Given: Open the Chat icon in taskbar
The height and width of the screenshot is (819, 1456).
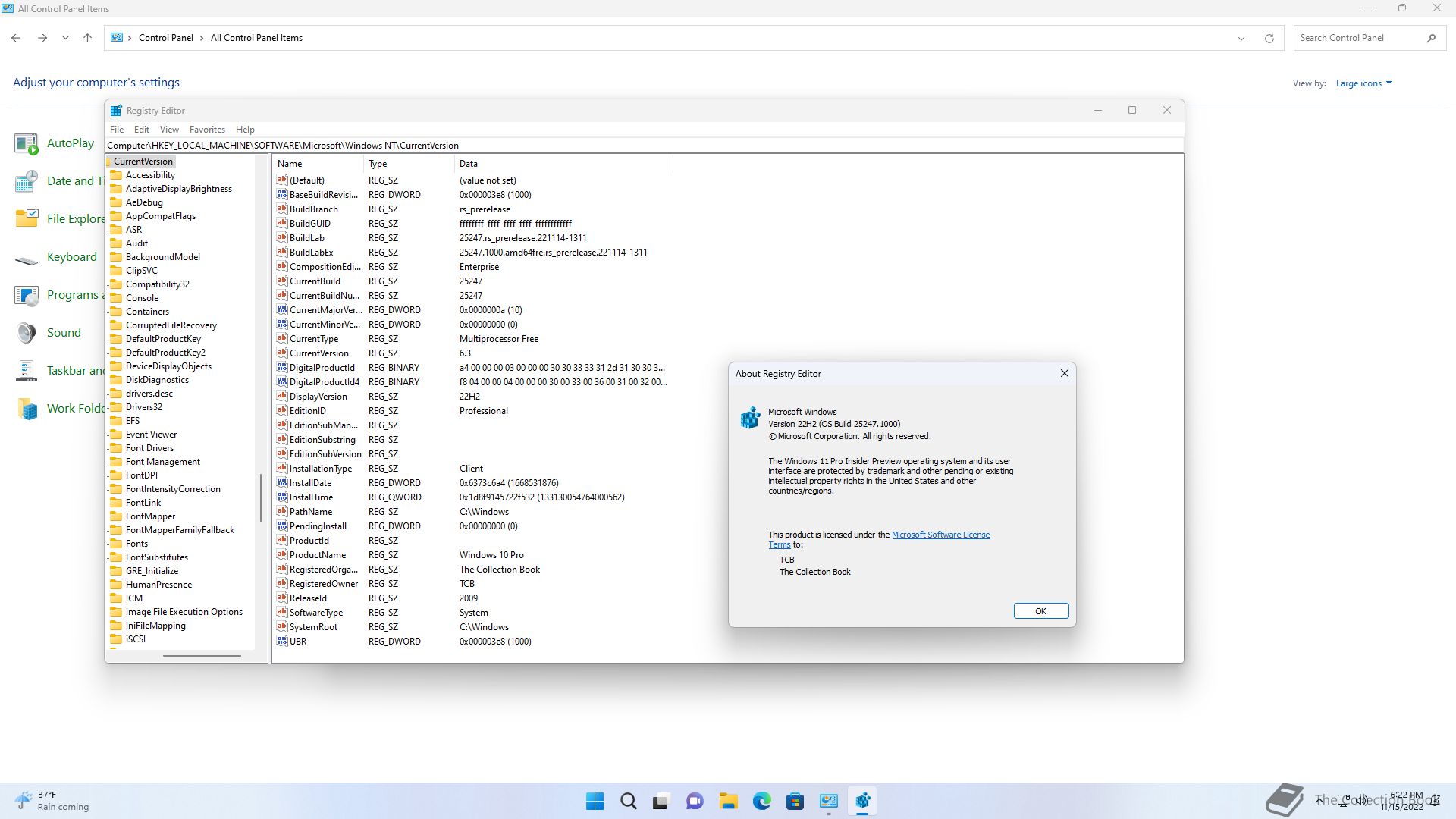Looking at the screenshot, I should [695, 801].
